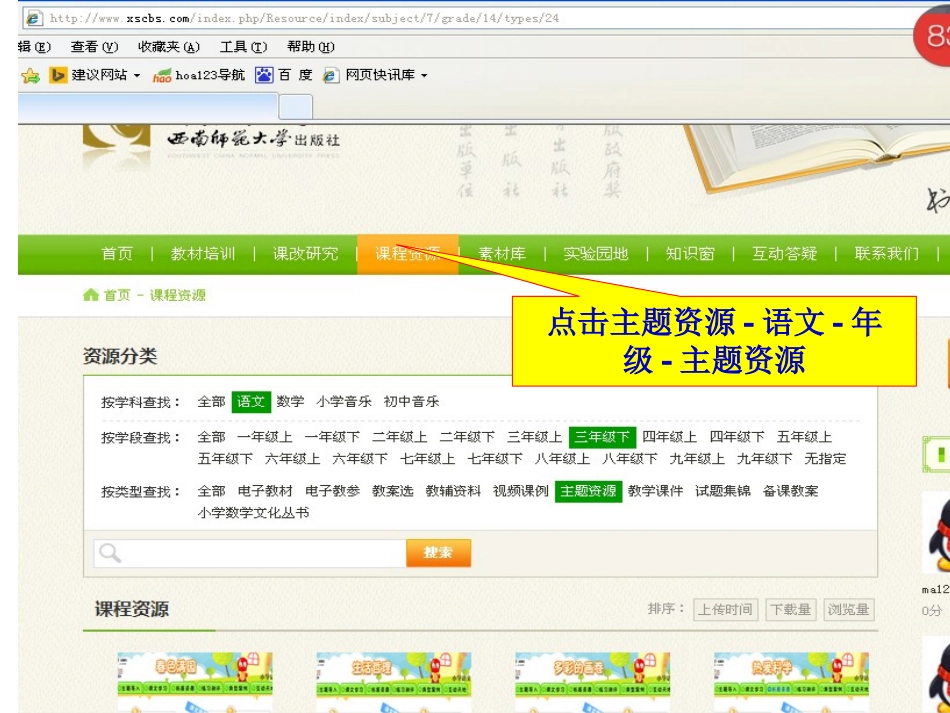Viewport: 950px width, 713px height.
Task: Open 教材培训 navigation tab
Action: tap(203, 254)
